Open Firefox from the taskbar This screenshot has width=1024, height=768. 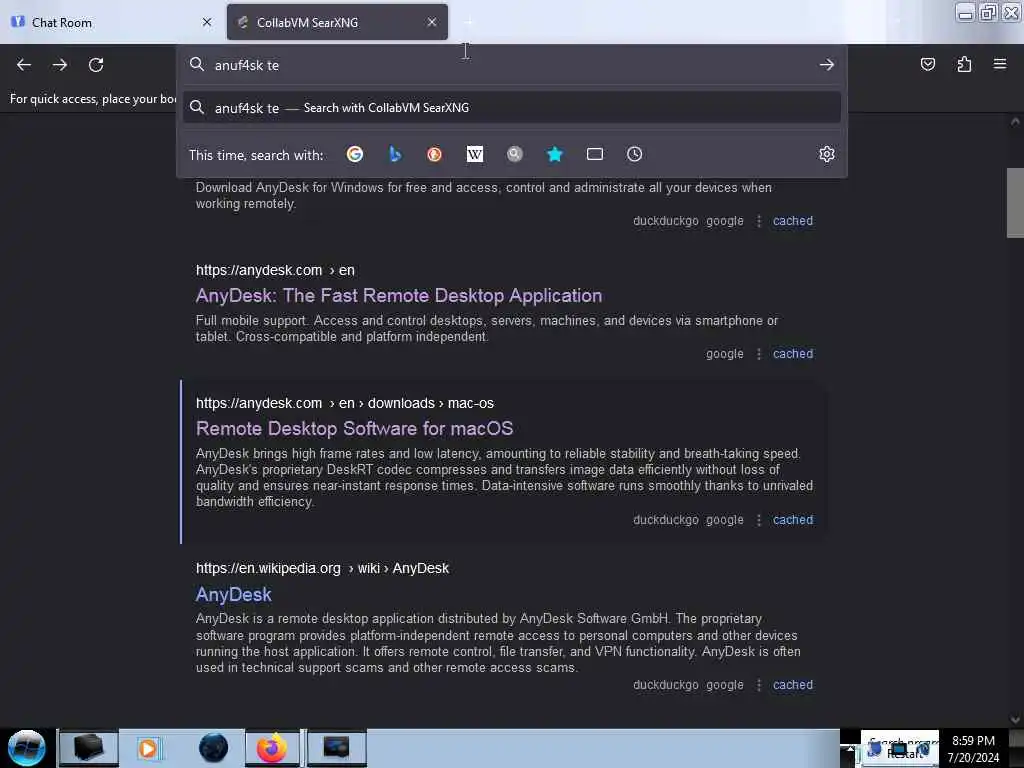point(272,748)
